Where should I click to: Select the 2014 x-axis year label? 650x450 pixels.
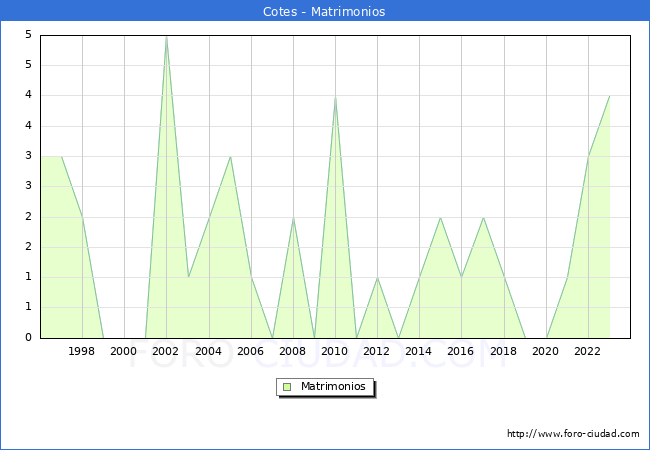(419, 351)
